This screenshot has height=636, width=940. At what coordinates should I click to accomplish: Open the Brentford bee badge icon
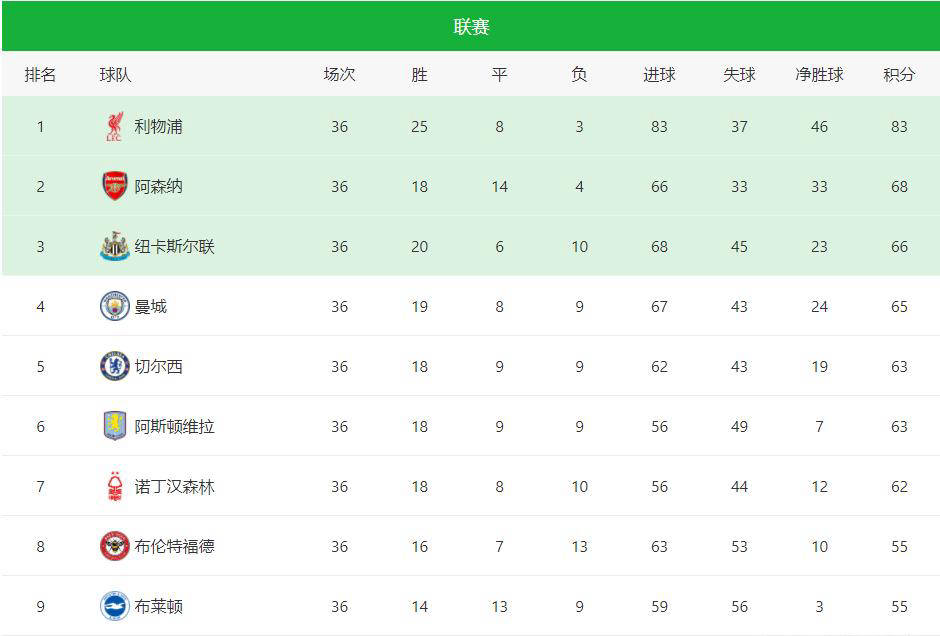[x=115, y=546]
